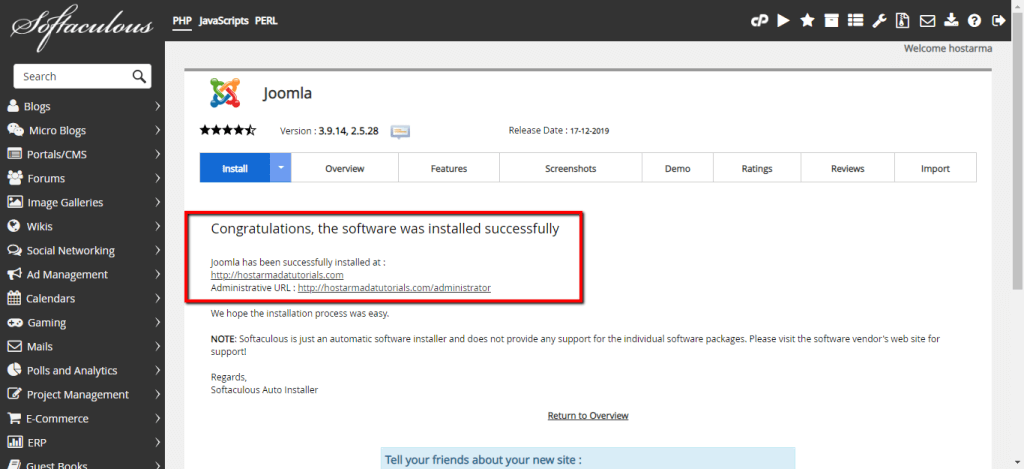The height and width of the screenshot is (469, 1024).
Task: Click the 'Welcome hostarma' text
Action: (948, 48)
